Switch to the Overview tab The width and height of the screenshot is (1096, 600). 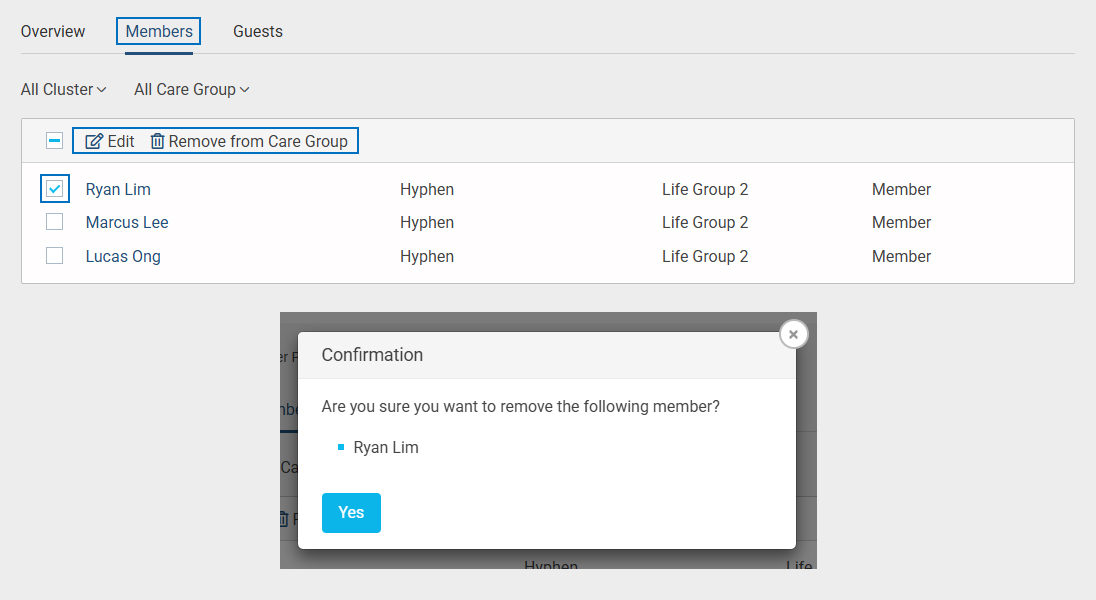pos(53,31)
